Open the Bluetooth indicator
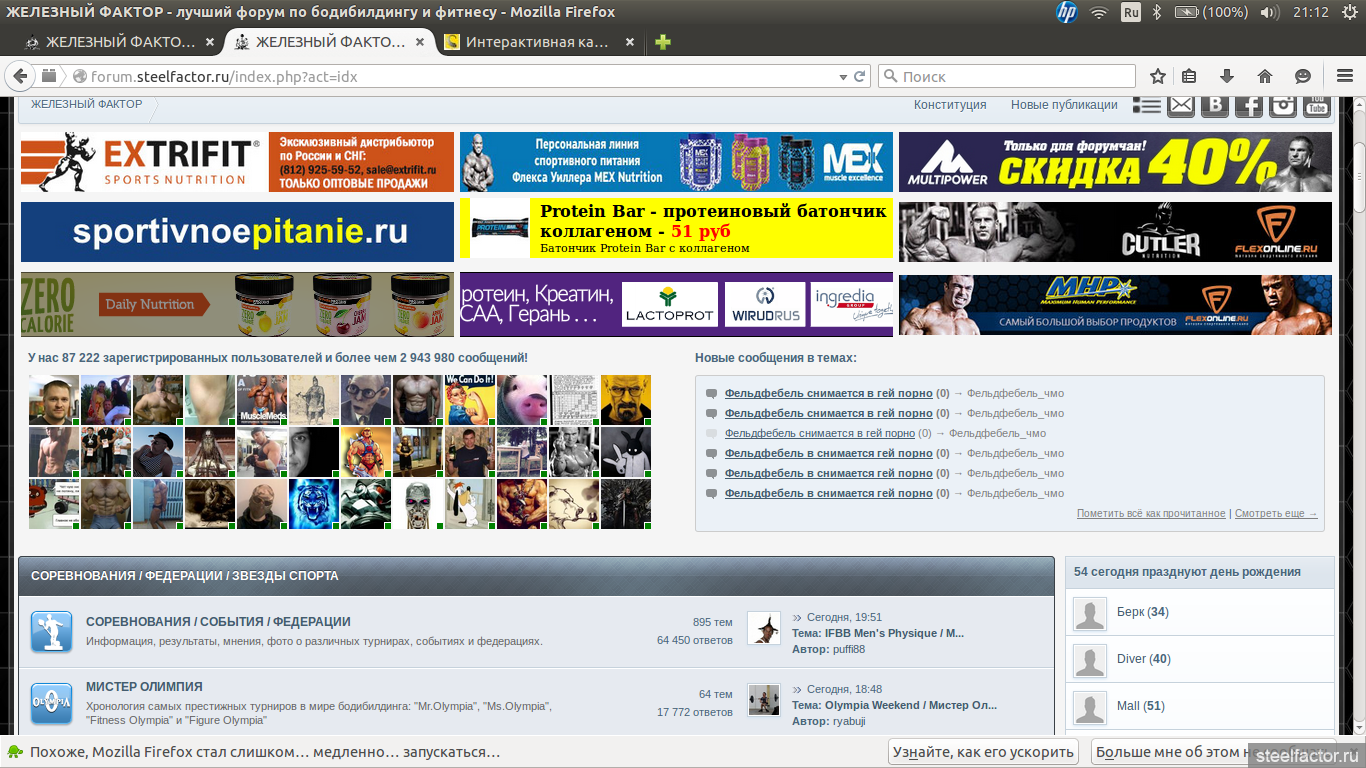Viewport: 1366px width, 768px height. pos(1157,12)
